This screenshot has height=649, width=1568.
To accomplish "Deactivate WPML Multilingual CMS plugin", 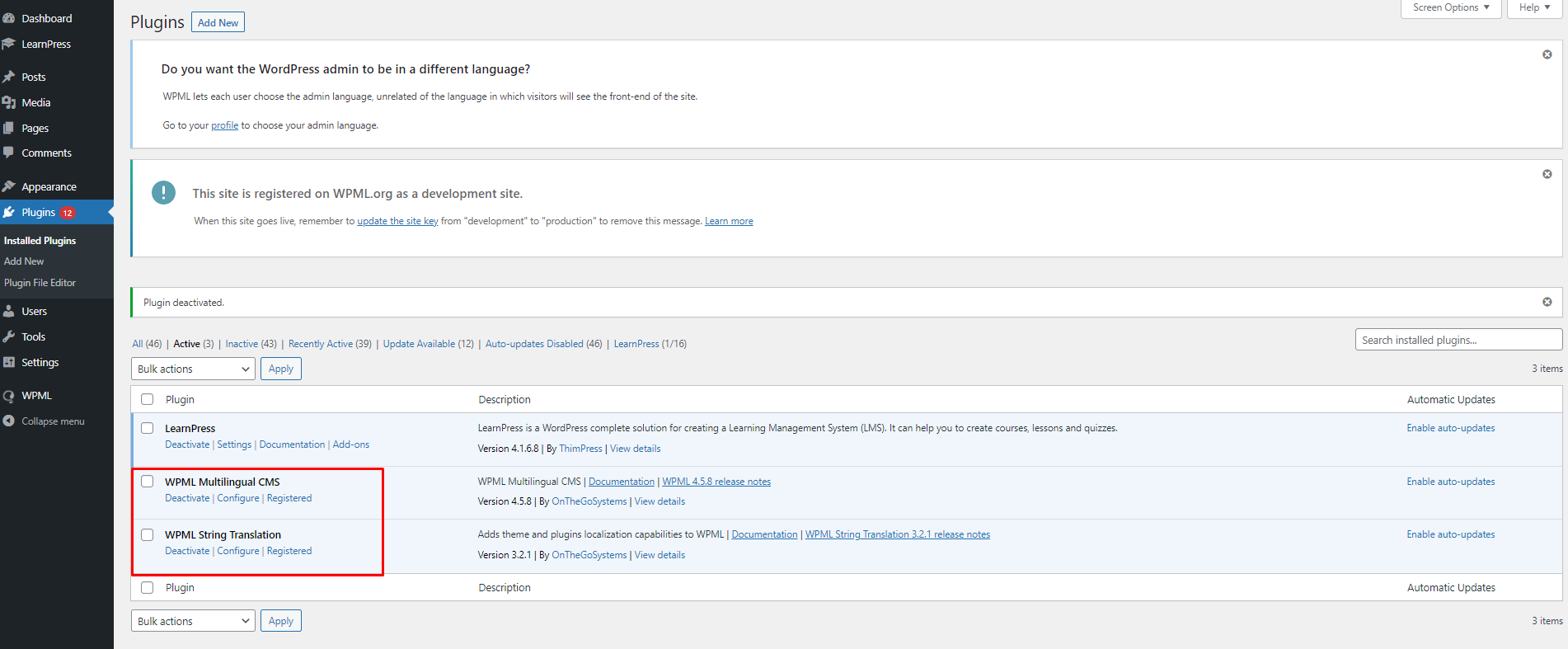I will point(187,498).
